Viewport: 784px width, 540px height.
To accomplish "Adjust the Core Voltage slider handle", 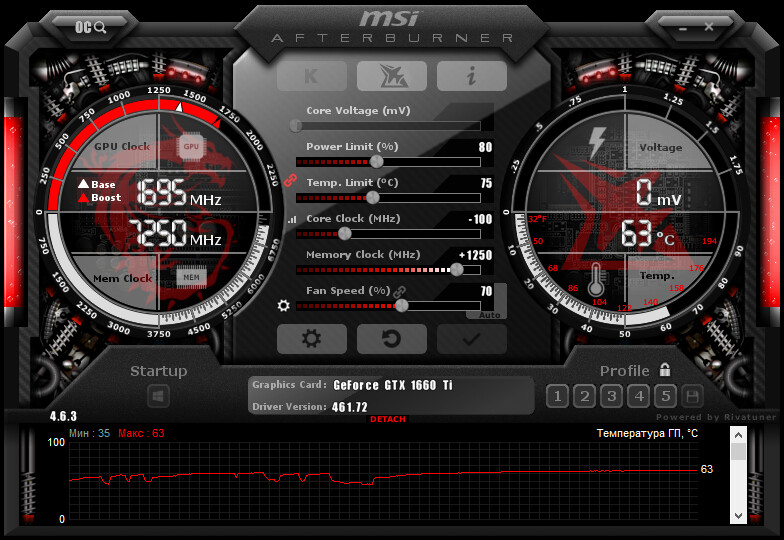I will [x=296, y=126].
